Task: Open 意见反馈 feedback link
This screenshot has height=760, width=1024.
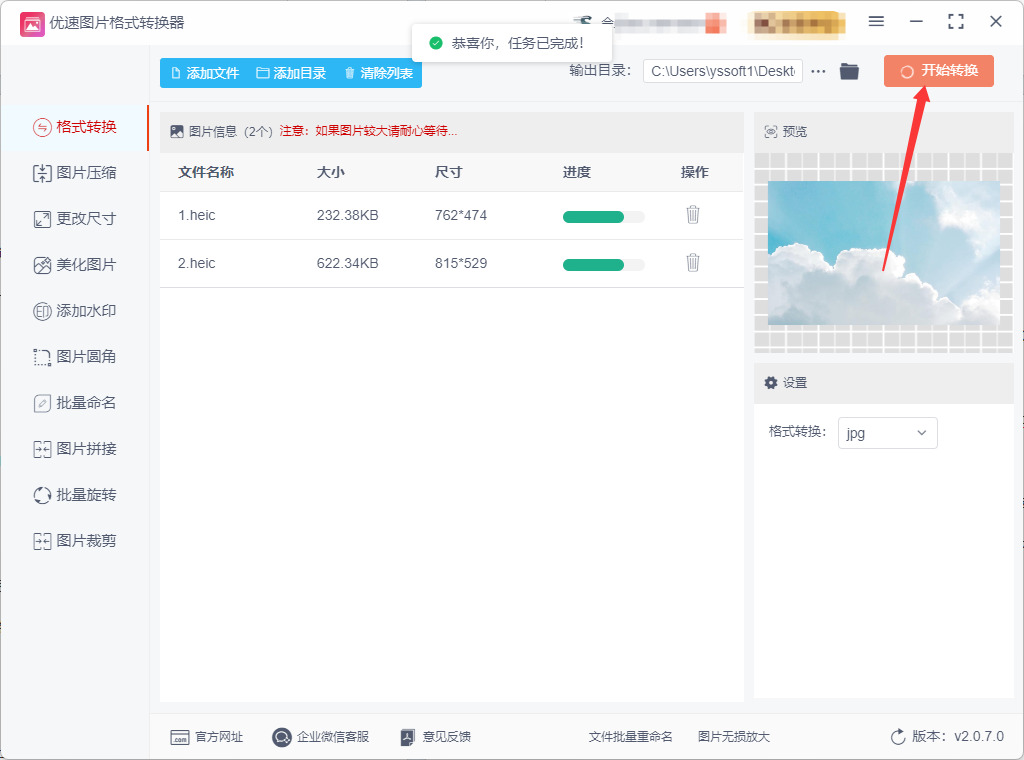Action: click(436, 737)
